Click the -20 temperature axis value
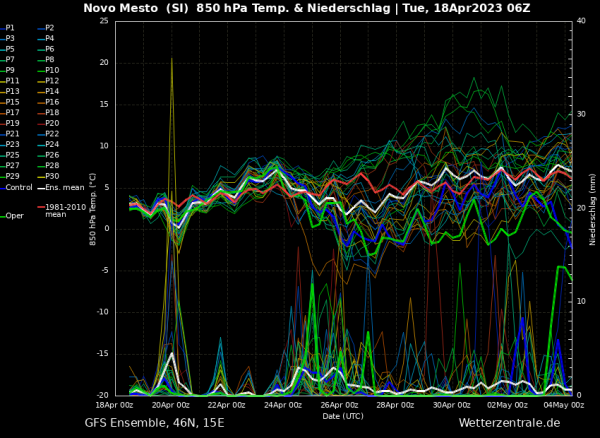 pyautogui.click(x=102, y=395)
